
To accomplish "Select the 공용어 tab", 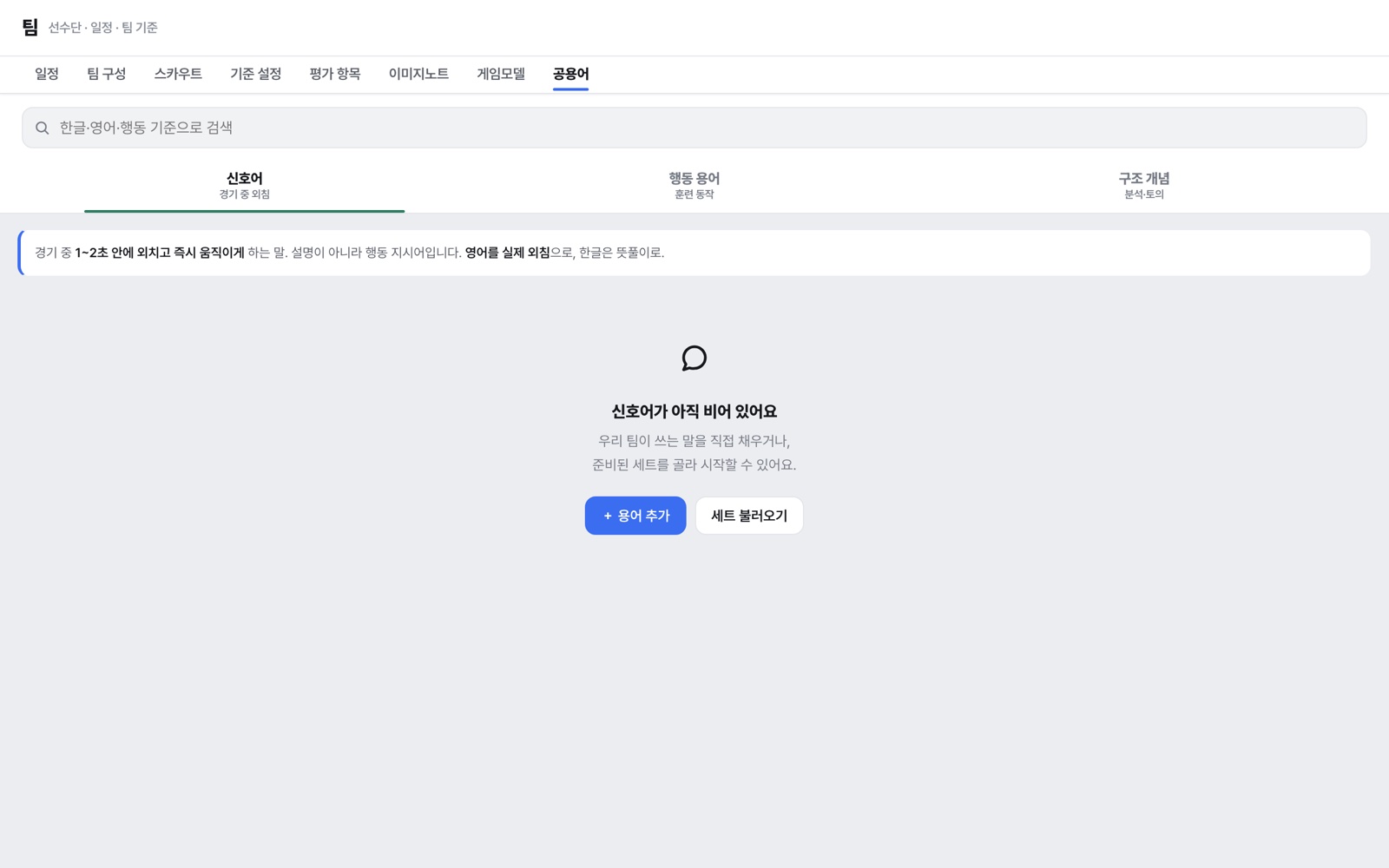I will (x=570, y=75).
